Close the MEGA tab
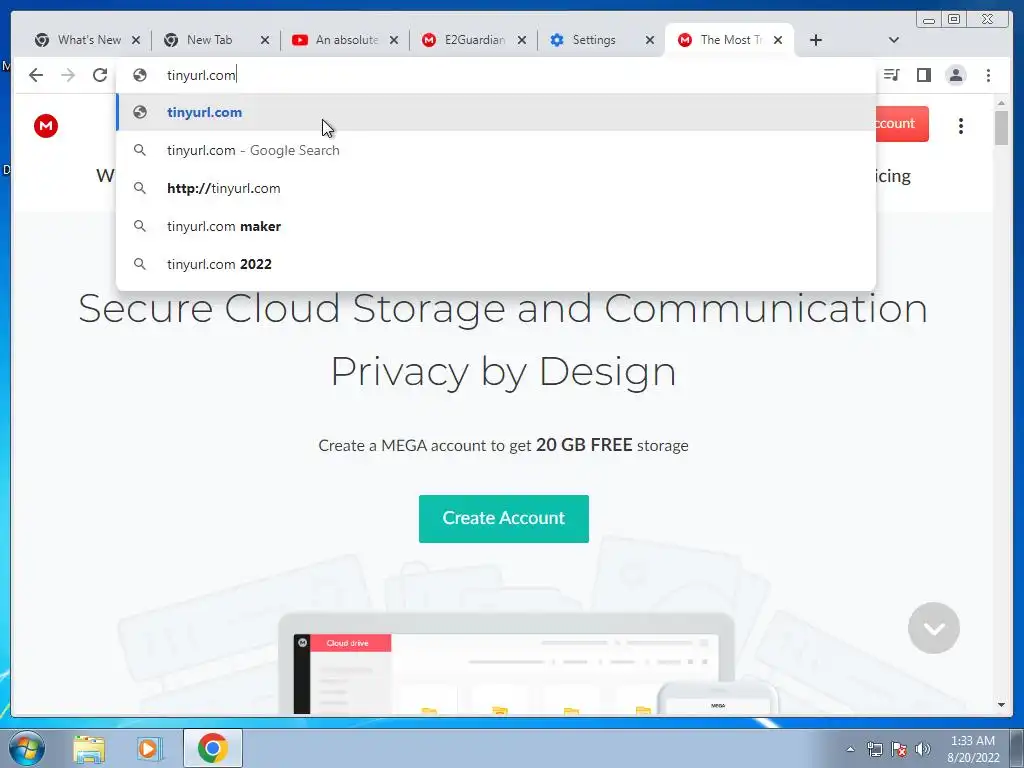This screenshot has width=1024, height=768. coord(778,40)
